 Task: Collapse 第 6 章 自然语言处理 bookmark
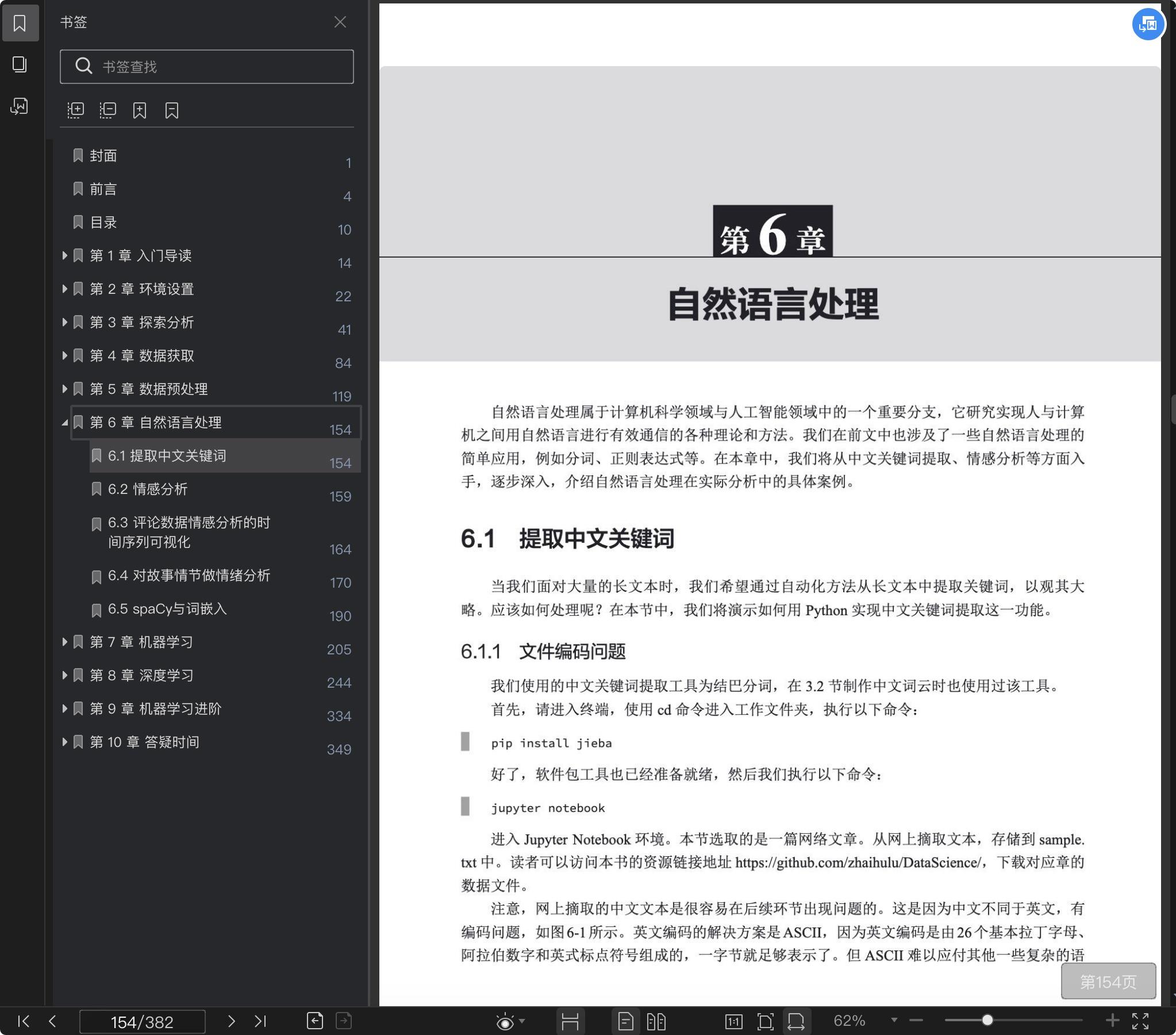64,423
